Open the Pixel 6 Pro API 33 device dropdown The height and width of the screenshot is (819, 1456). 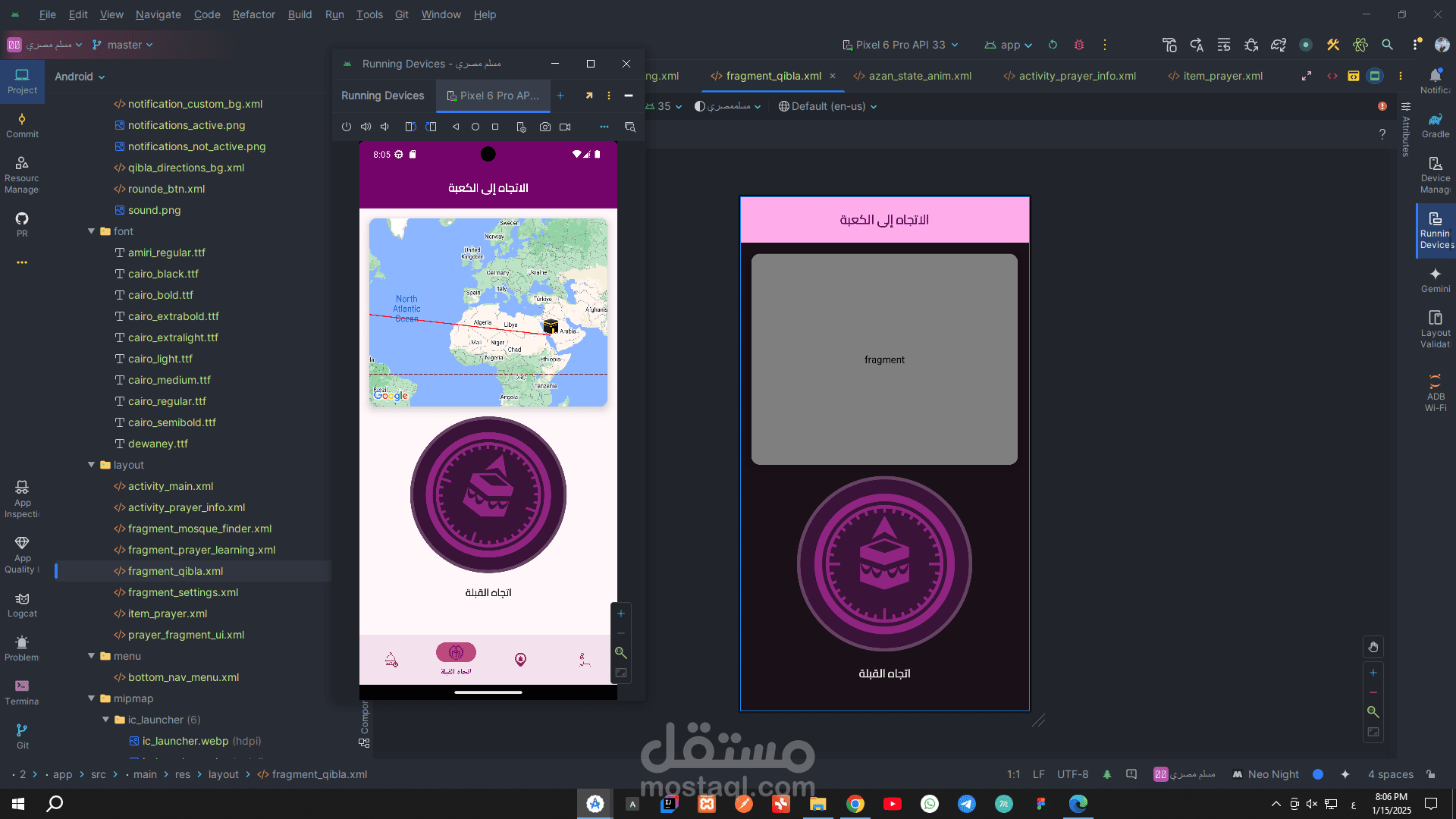click(900, 45)
